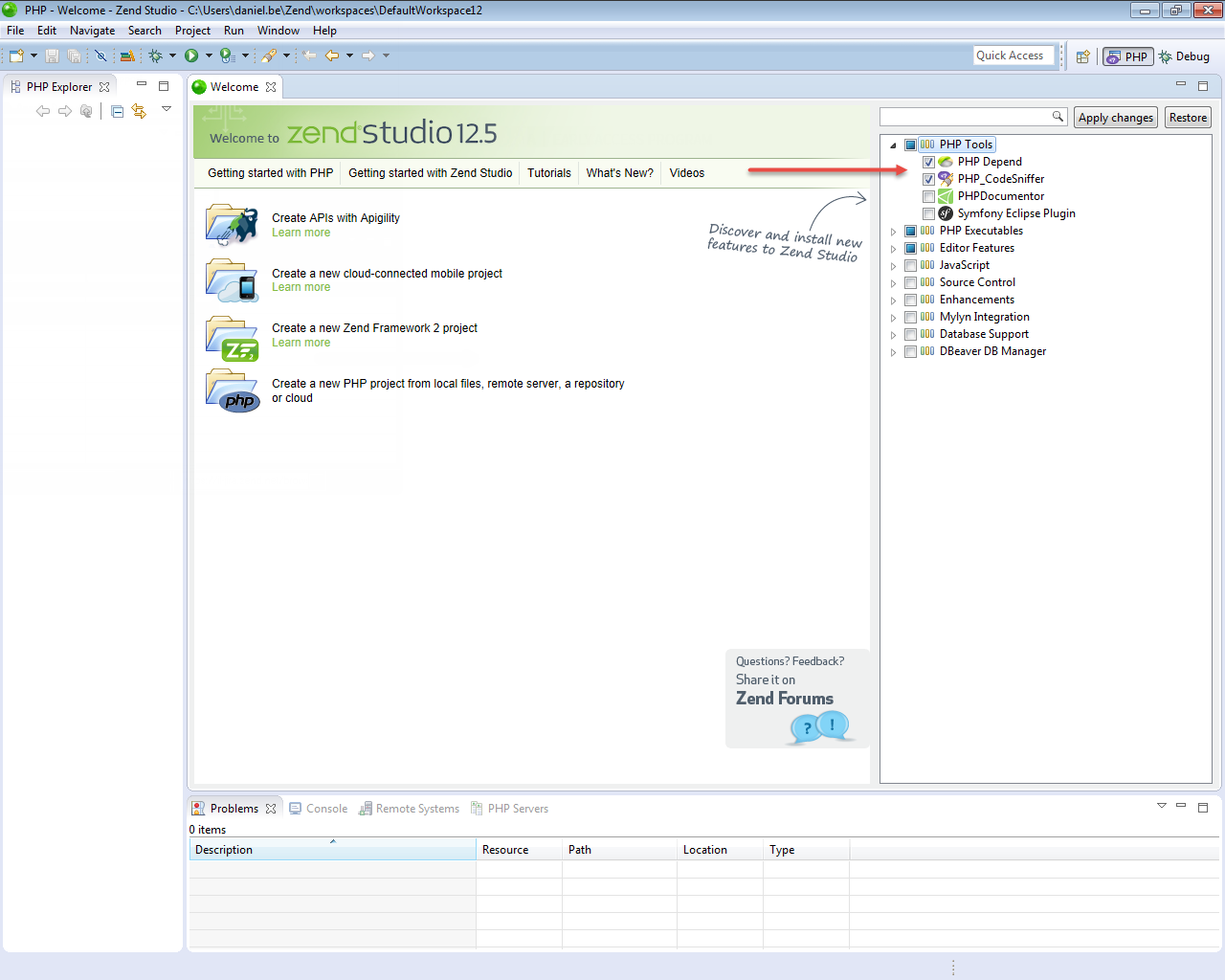Viewport: 1225px width, 980px height.
Task: Switch to the Debug perspective
Action: (x=1184, y=56)
